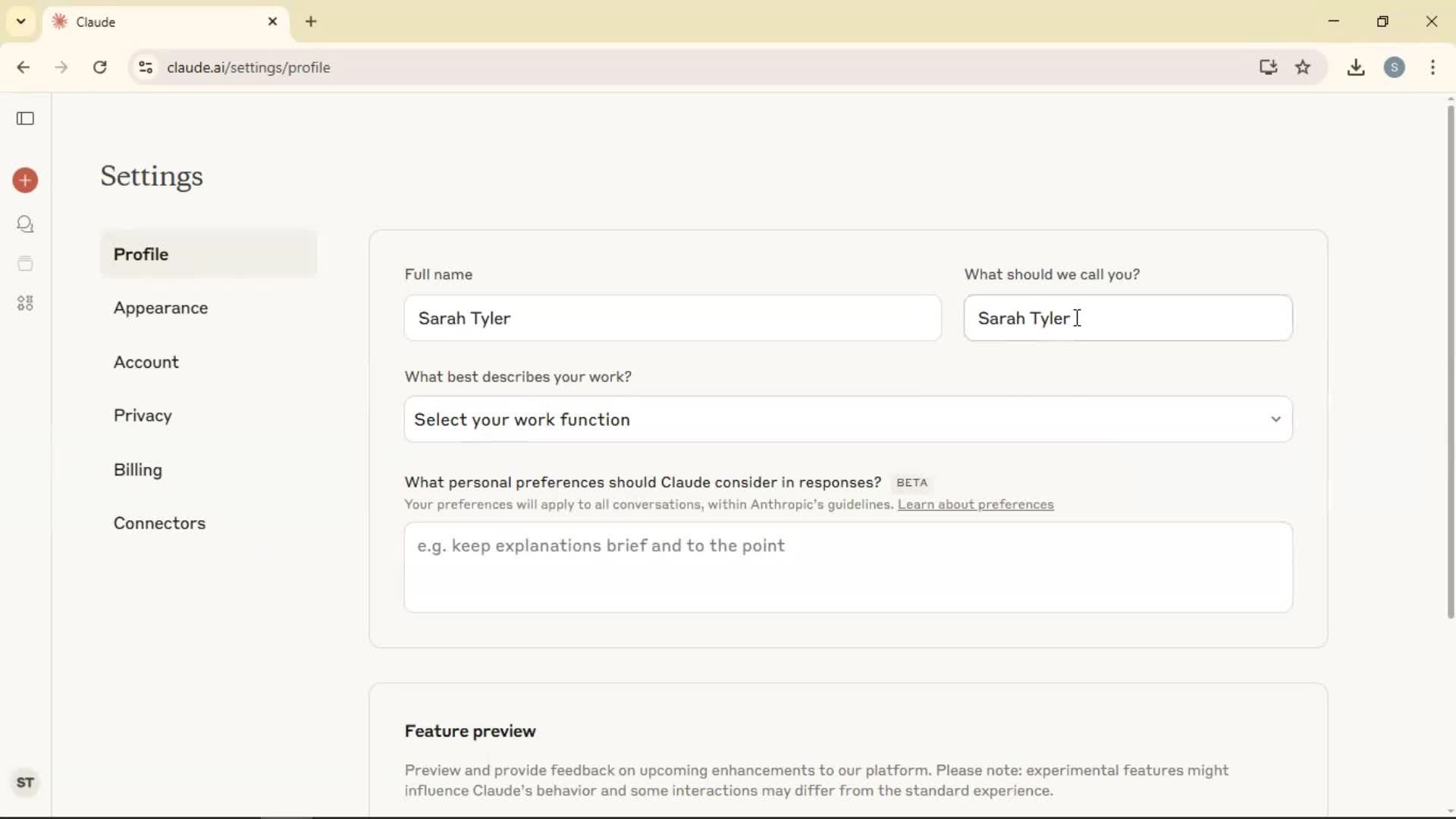Click the page vertical scrollbar
This screenshot has width=1456, height=819.
click(x=1450, y=364)
